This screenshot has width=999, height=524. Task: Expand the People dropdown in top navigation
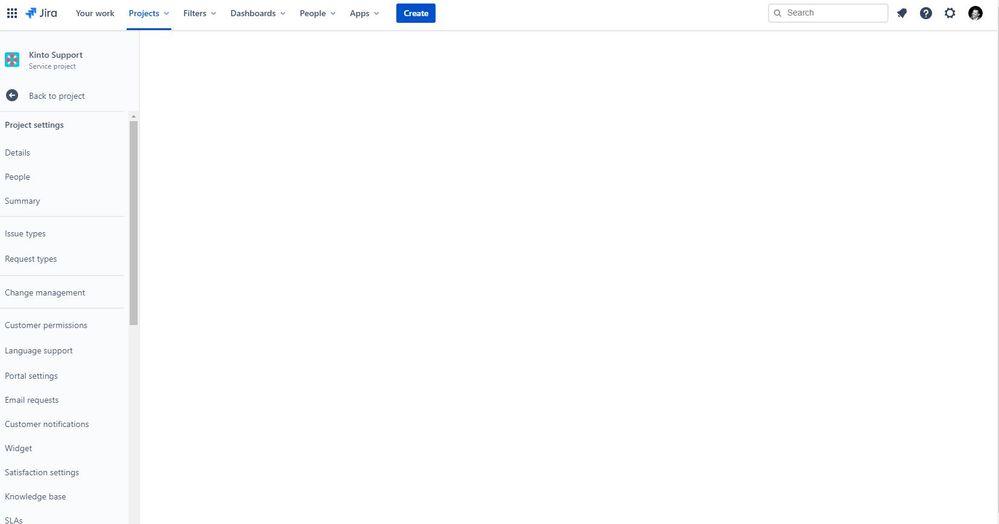pos(317,13)
